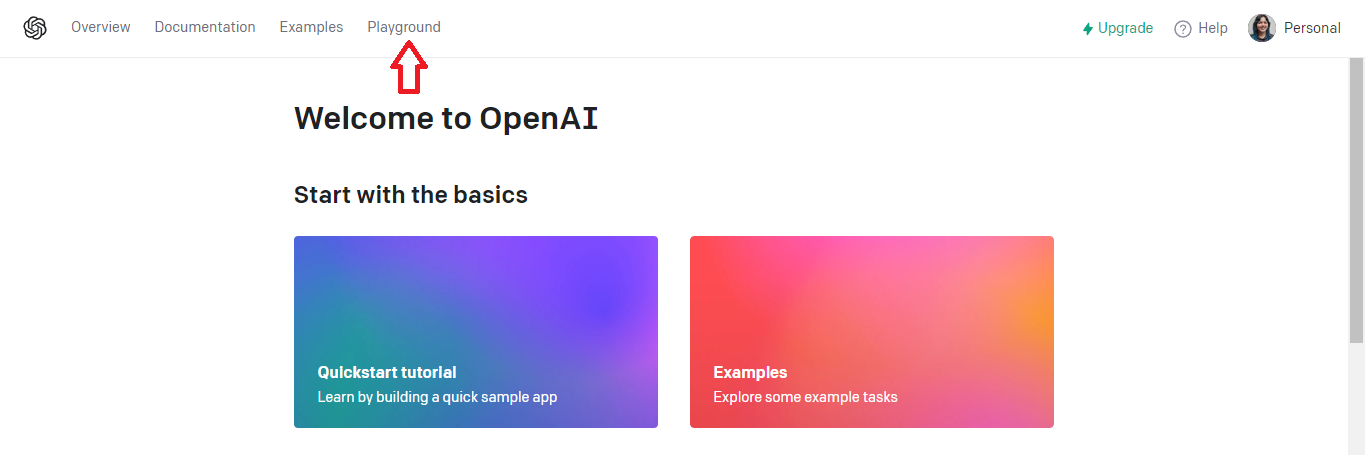The image size is (1365, 455).
Task: Click the Upgrade text link
Action: pos(1125,28)
